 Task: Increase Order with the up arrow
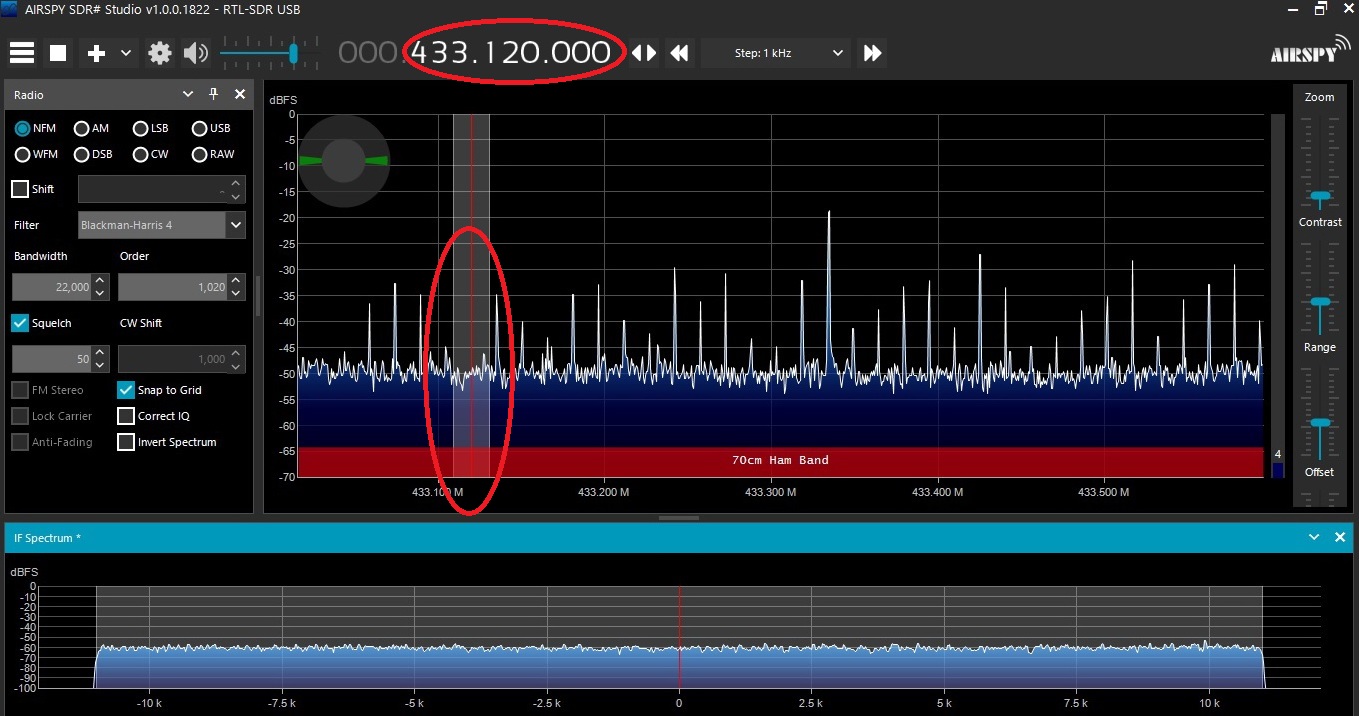pos(236,281)
